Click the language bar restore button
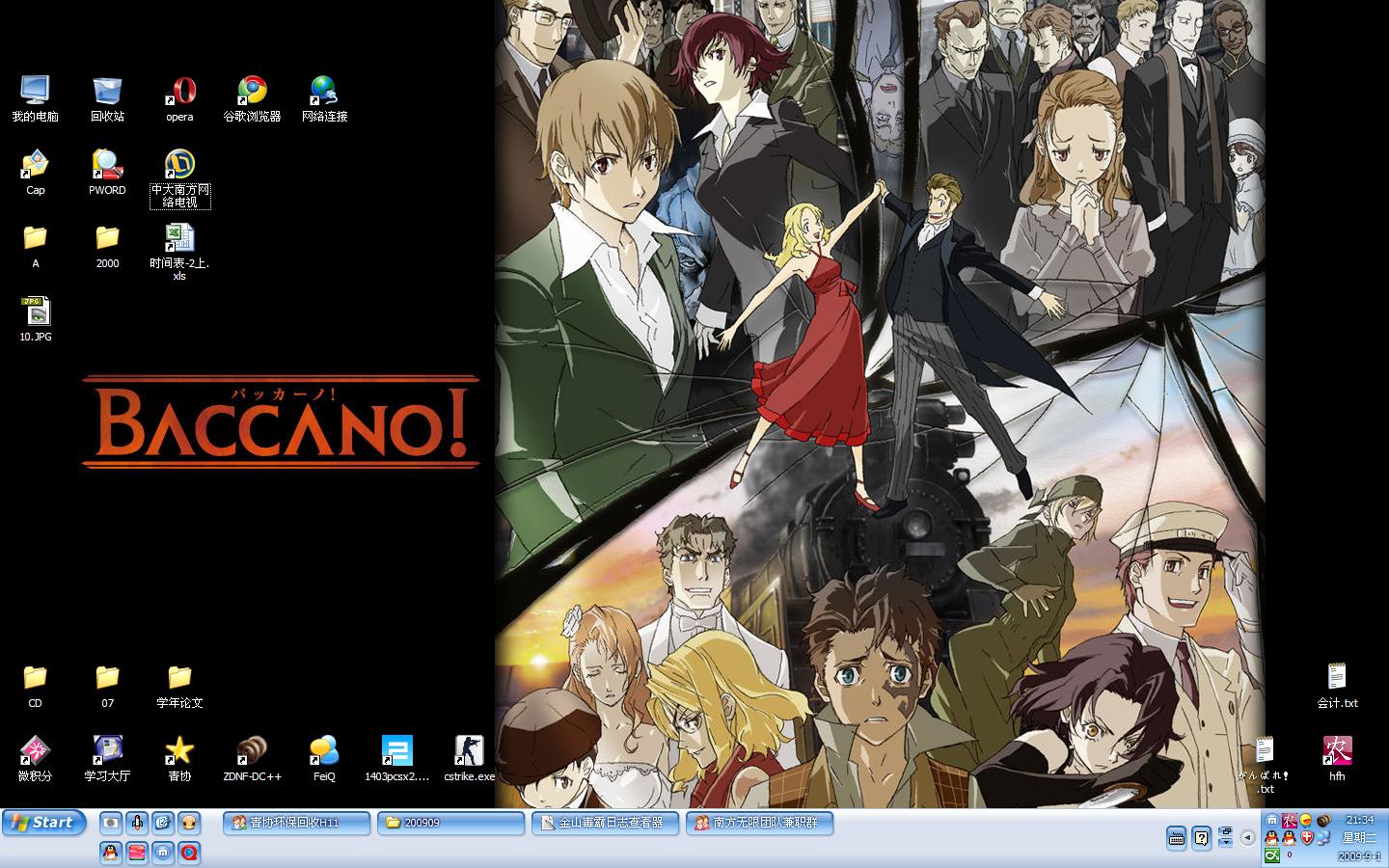Screen dimensions: 1389x868 1226,831
